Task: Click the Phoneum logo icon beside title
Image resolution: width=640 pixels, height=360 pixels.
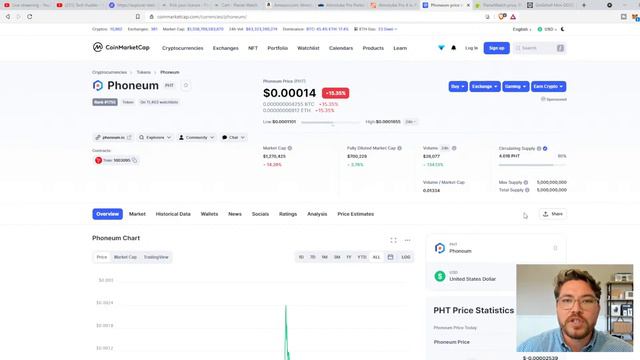Action: point(98,85)
